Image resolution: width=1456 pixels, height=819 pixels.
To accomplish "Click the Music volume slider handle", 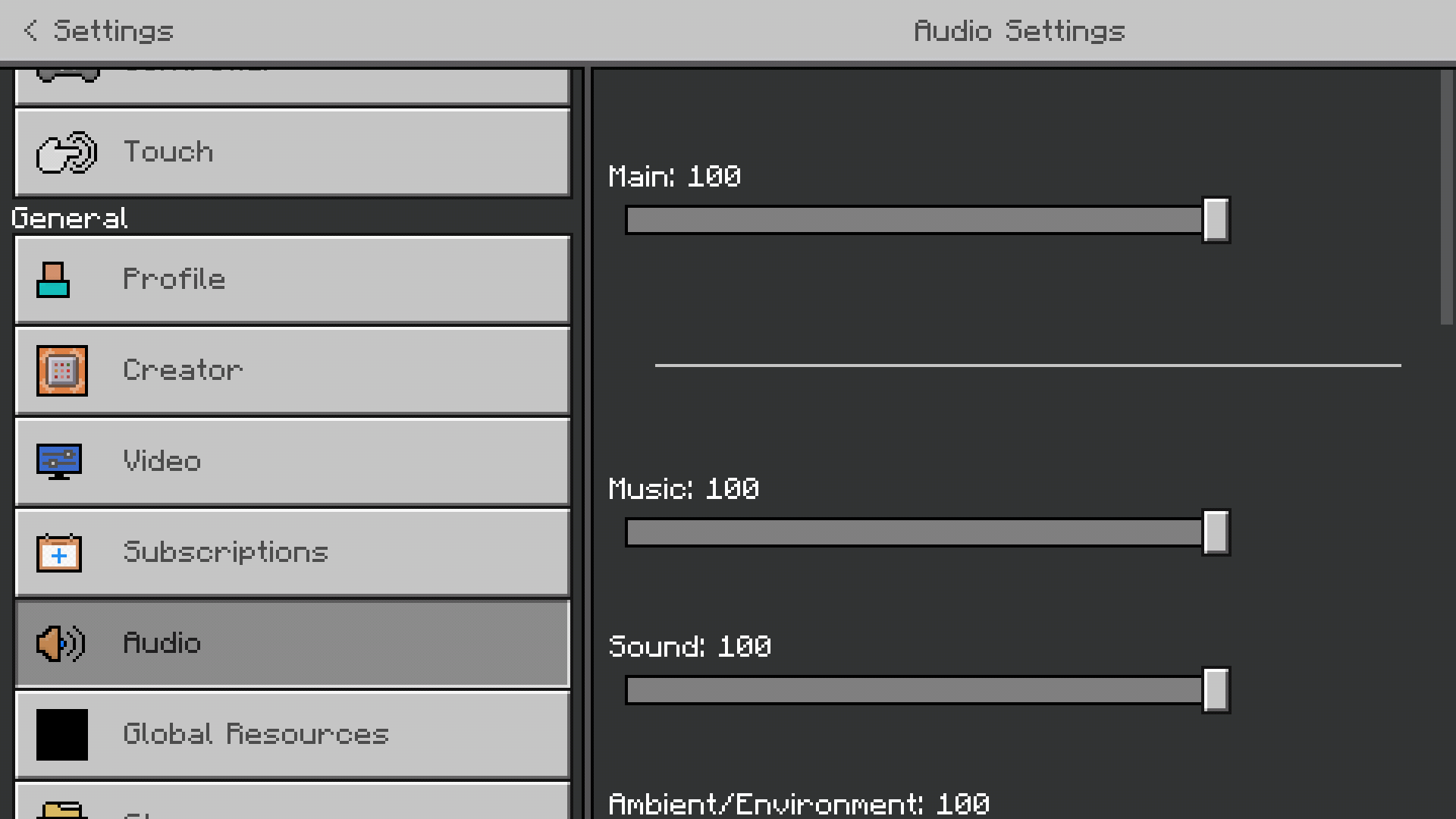I will 1216,532.
